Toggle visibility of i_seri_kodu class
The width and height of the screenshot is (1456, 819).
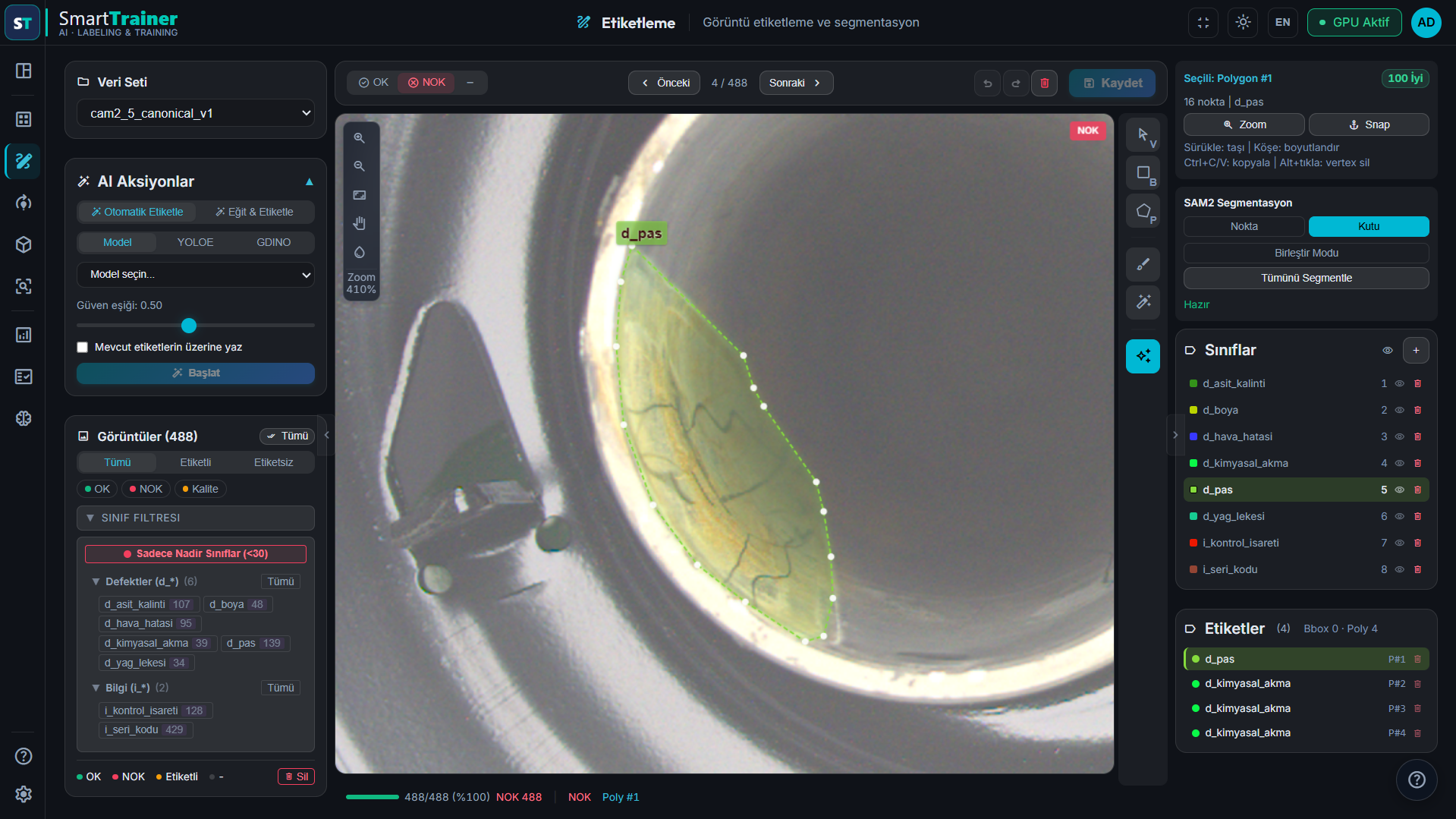1400,570
